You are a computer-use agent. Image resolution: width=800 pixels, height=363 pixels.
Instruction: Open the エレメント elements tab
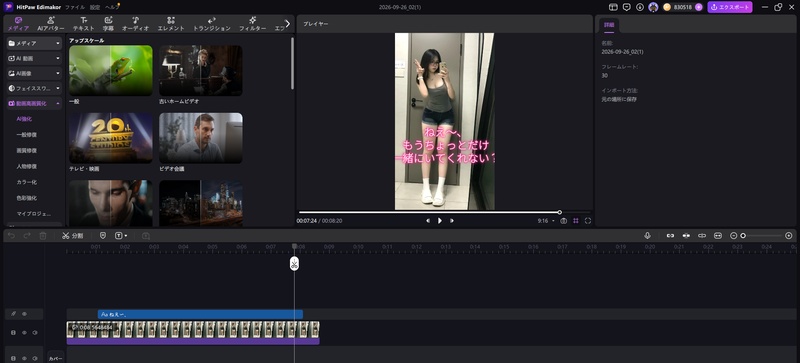171,24
